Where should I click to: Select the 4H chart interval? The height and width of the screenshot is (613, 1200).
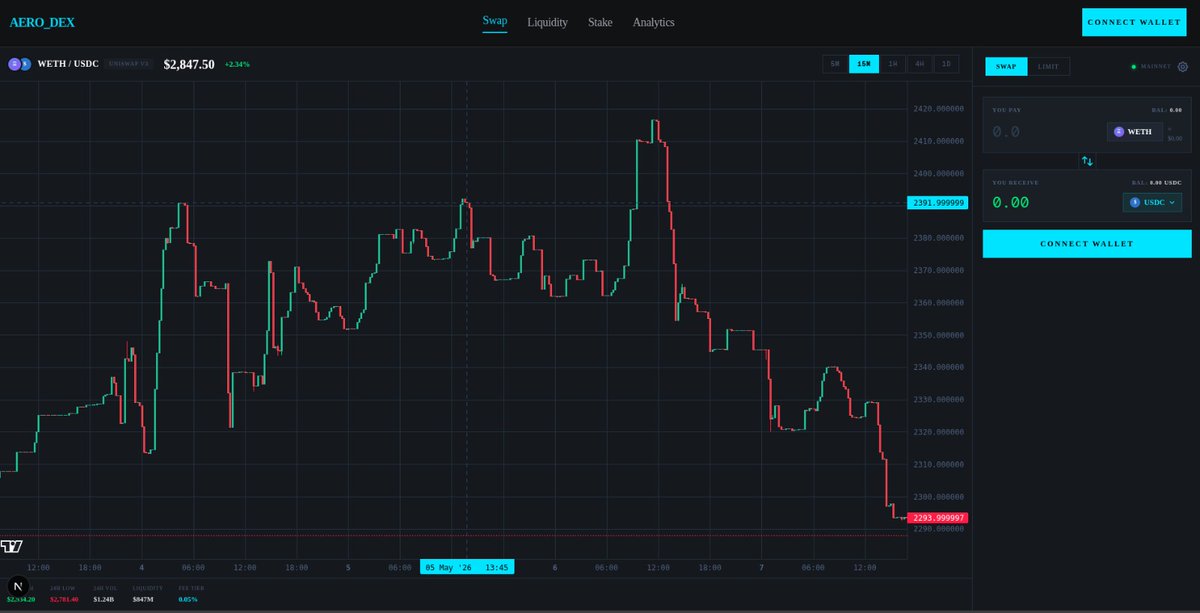(920, 64)
